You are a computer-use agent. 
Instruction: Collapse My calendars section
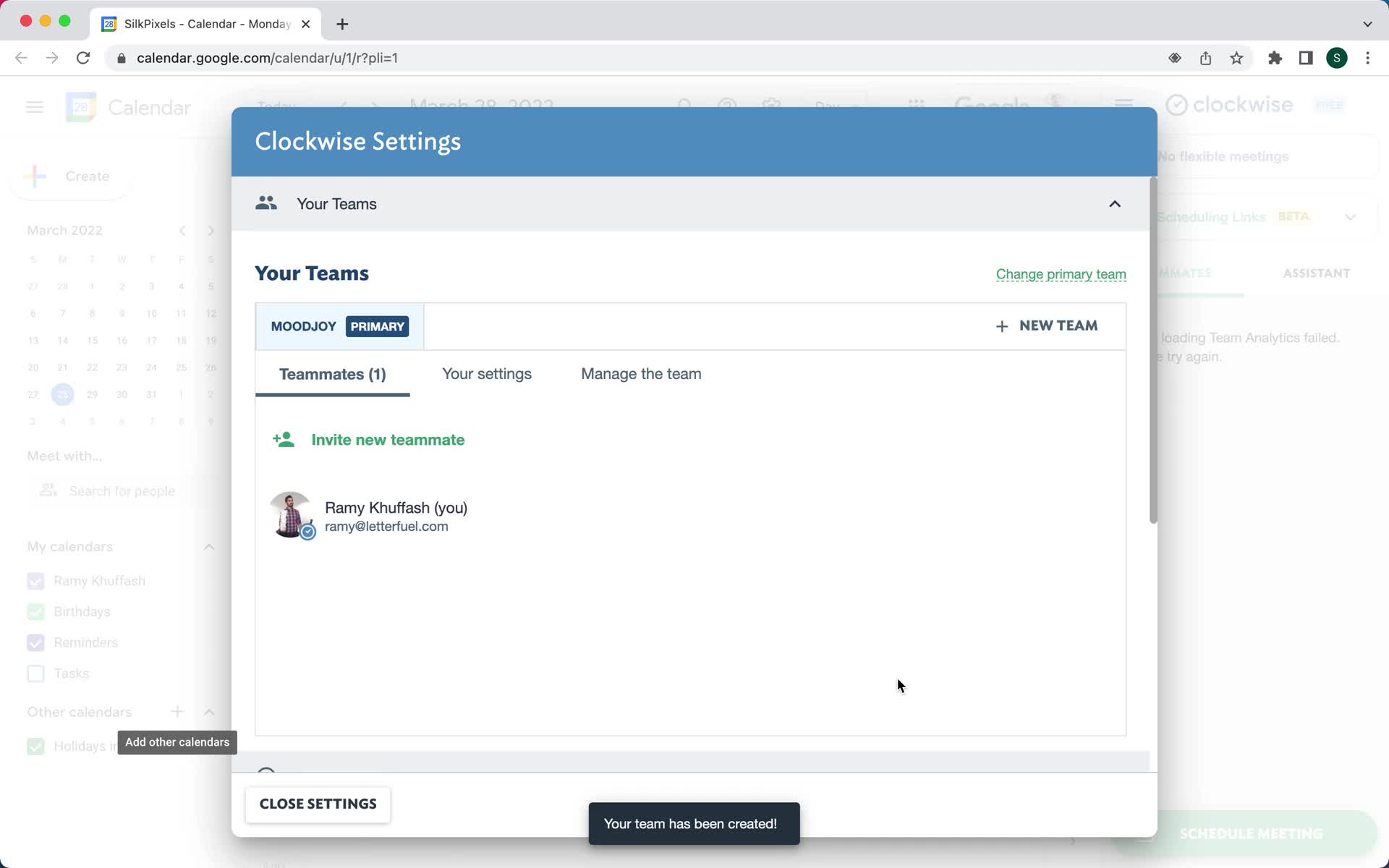coord(209,547)
